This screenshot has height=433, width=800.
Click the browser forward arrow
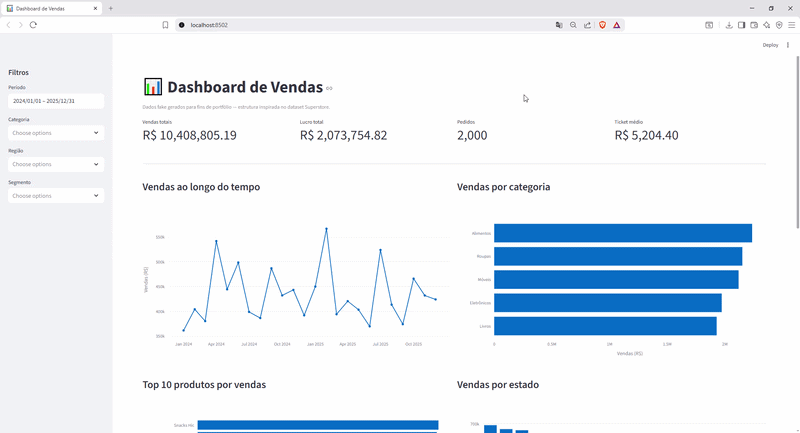point(21,25)
